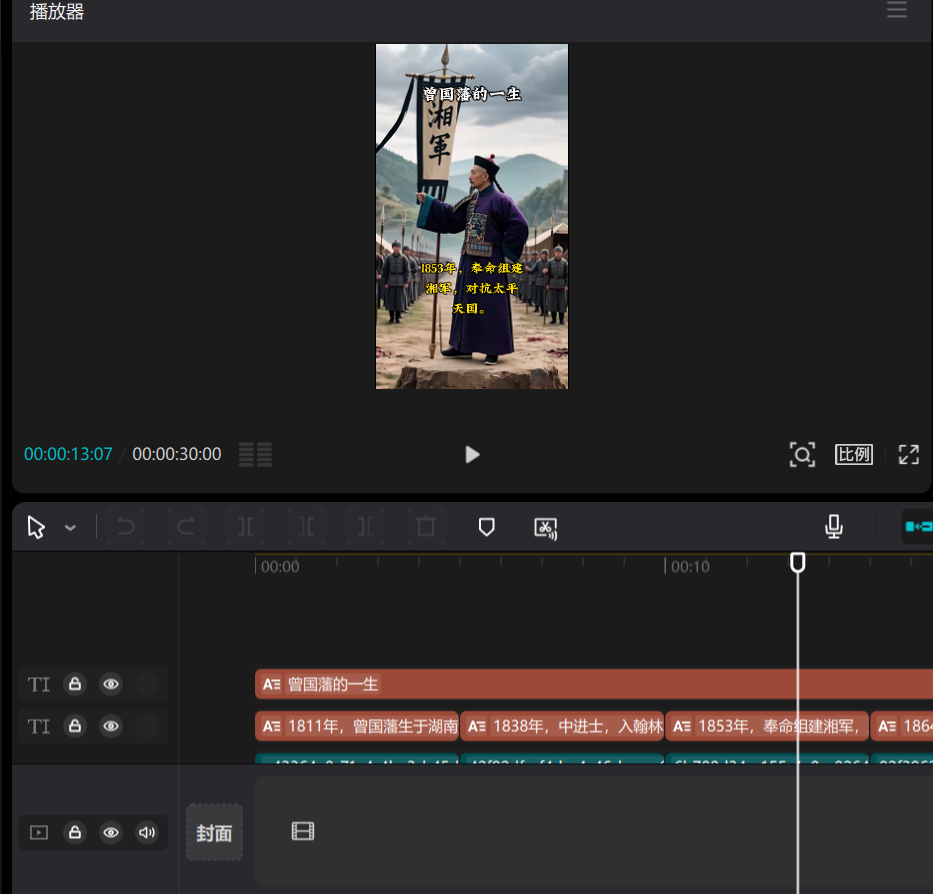This screenshot has width=933, height=894.
Task: Click the current time 00:00:13:07
Action: point(68,454)
